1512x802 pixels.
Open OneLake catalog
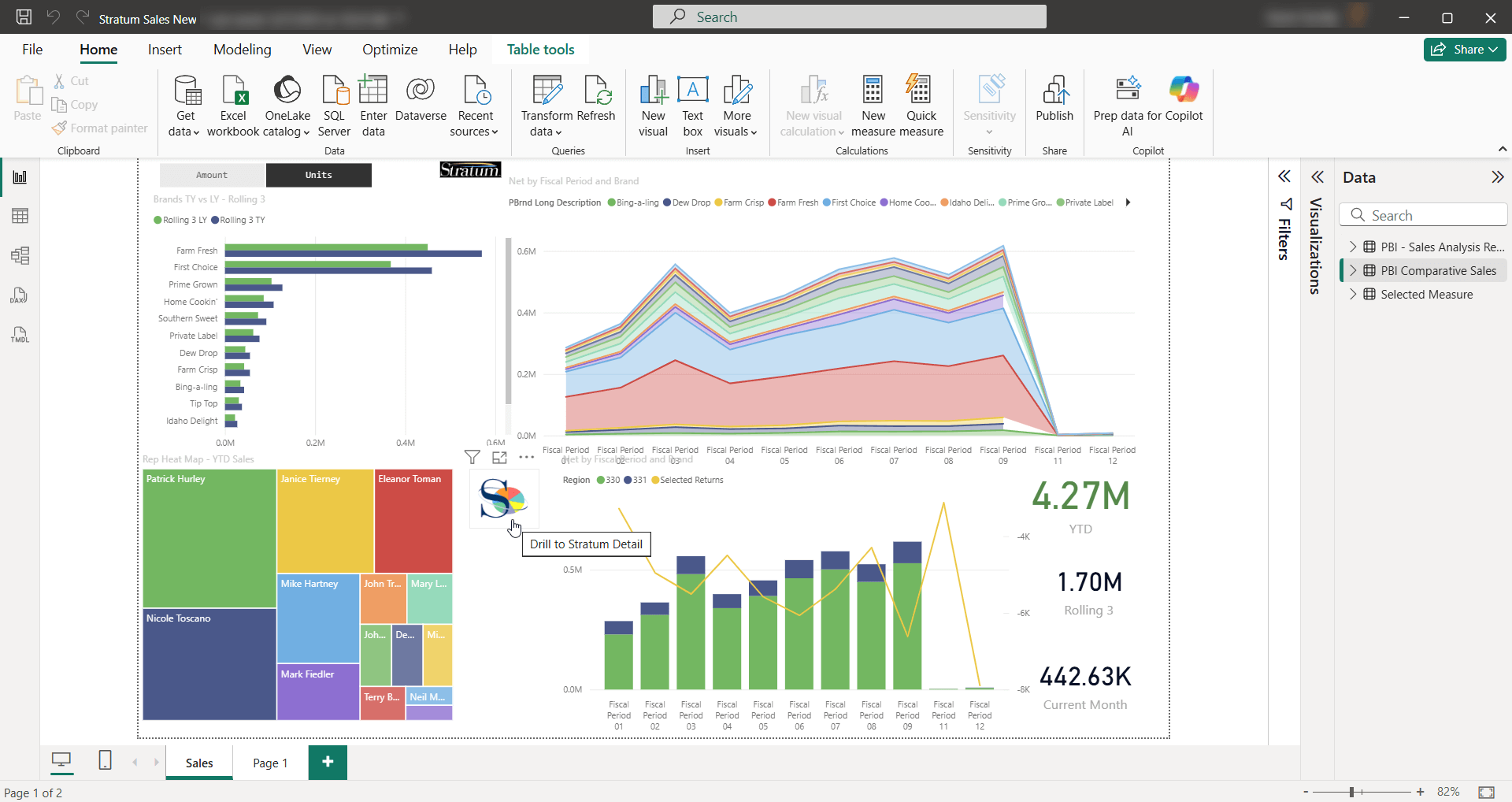(287, 106)
